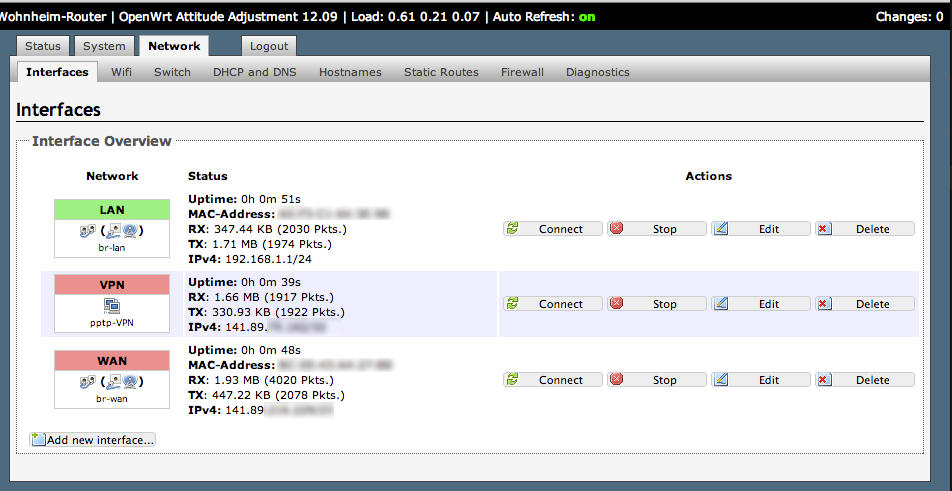Open the Diagnostics tab
Viewport: 952px width, 491px height.
(598, 72)
